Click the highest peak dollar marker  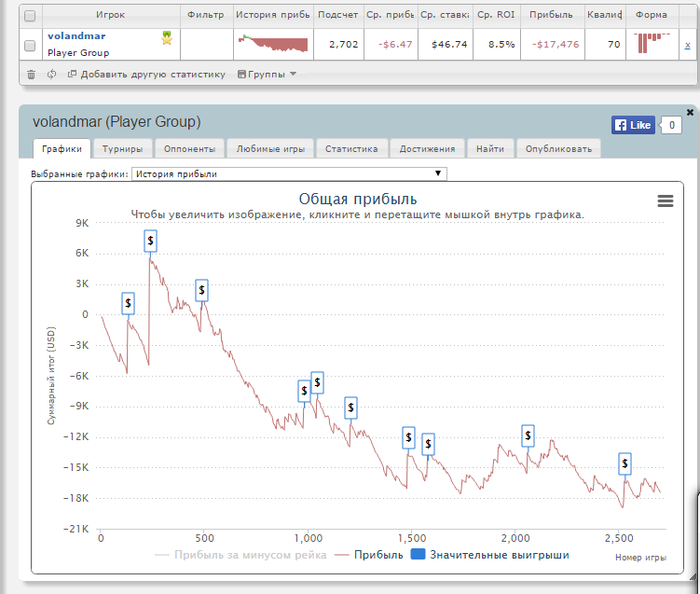150,240
